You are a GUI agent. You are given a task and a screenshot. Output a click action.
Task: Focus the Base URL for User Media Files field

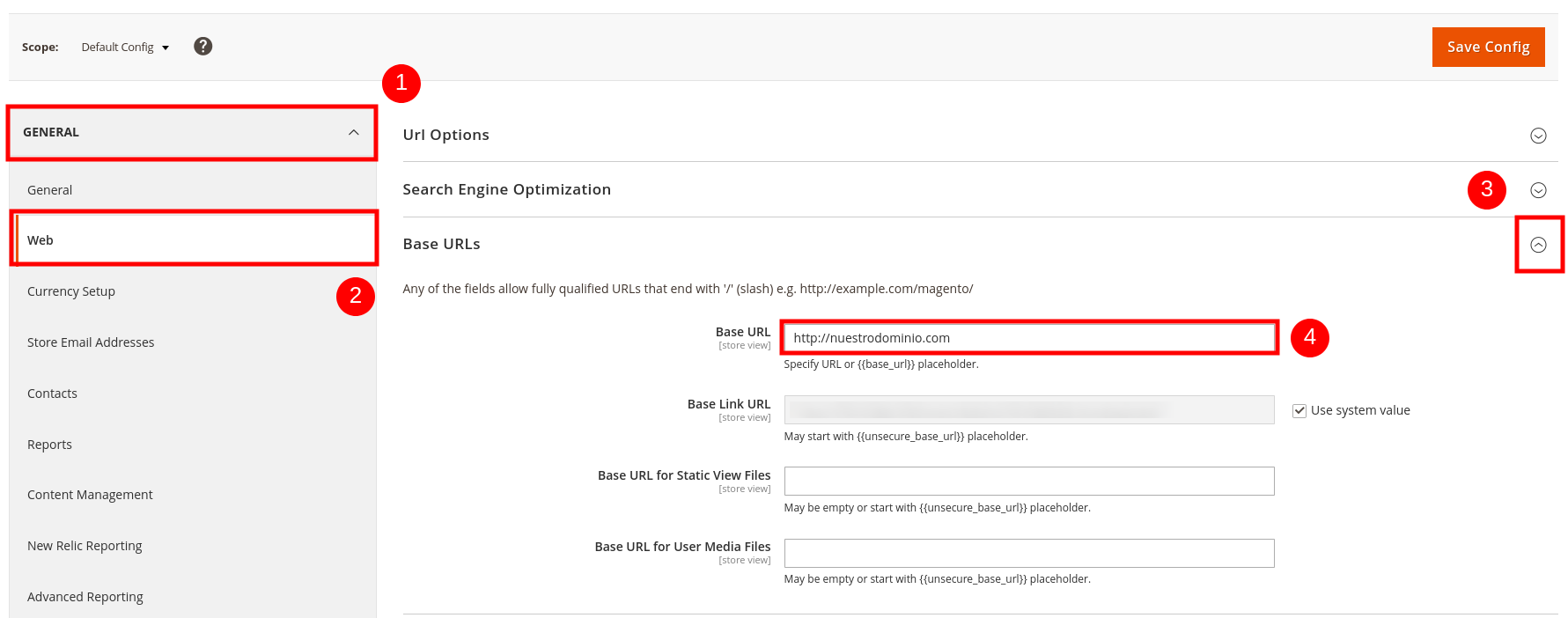[1029, 553]
